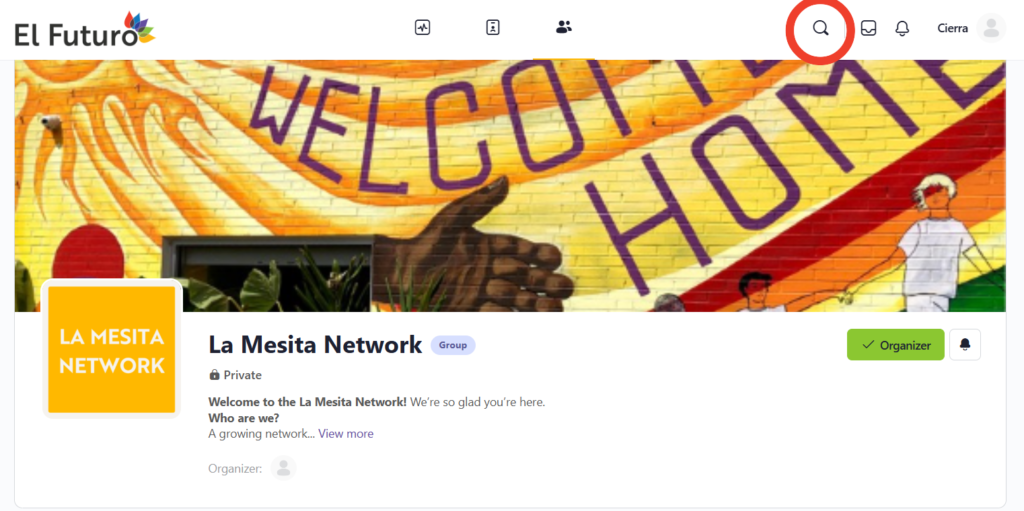Open the inbox messages icon
The image size is (1024, 511).
[868, 28]
